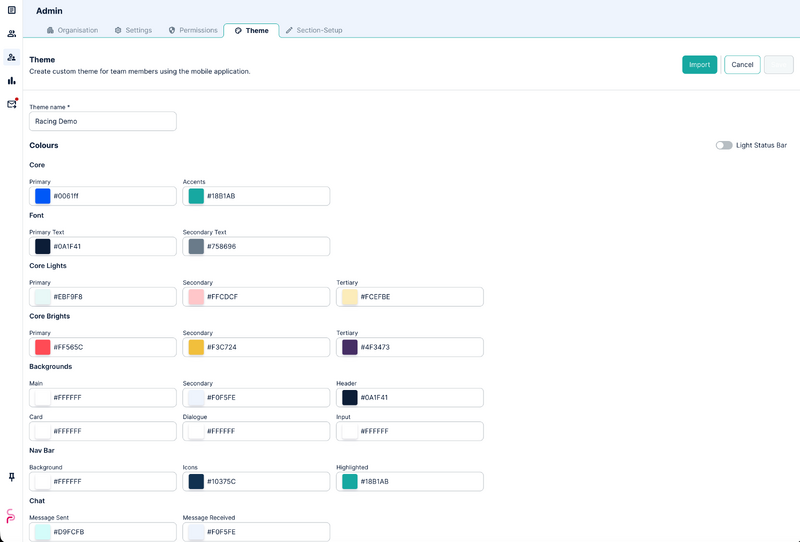Open the mail icon with red notification
Screen dimensions: 800x542
tap(12, 104)
